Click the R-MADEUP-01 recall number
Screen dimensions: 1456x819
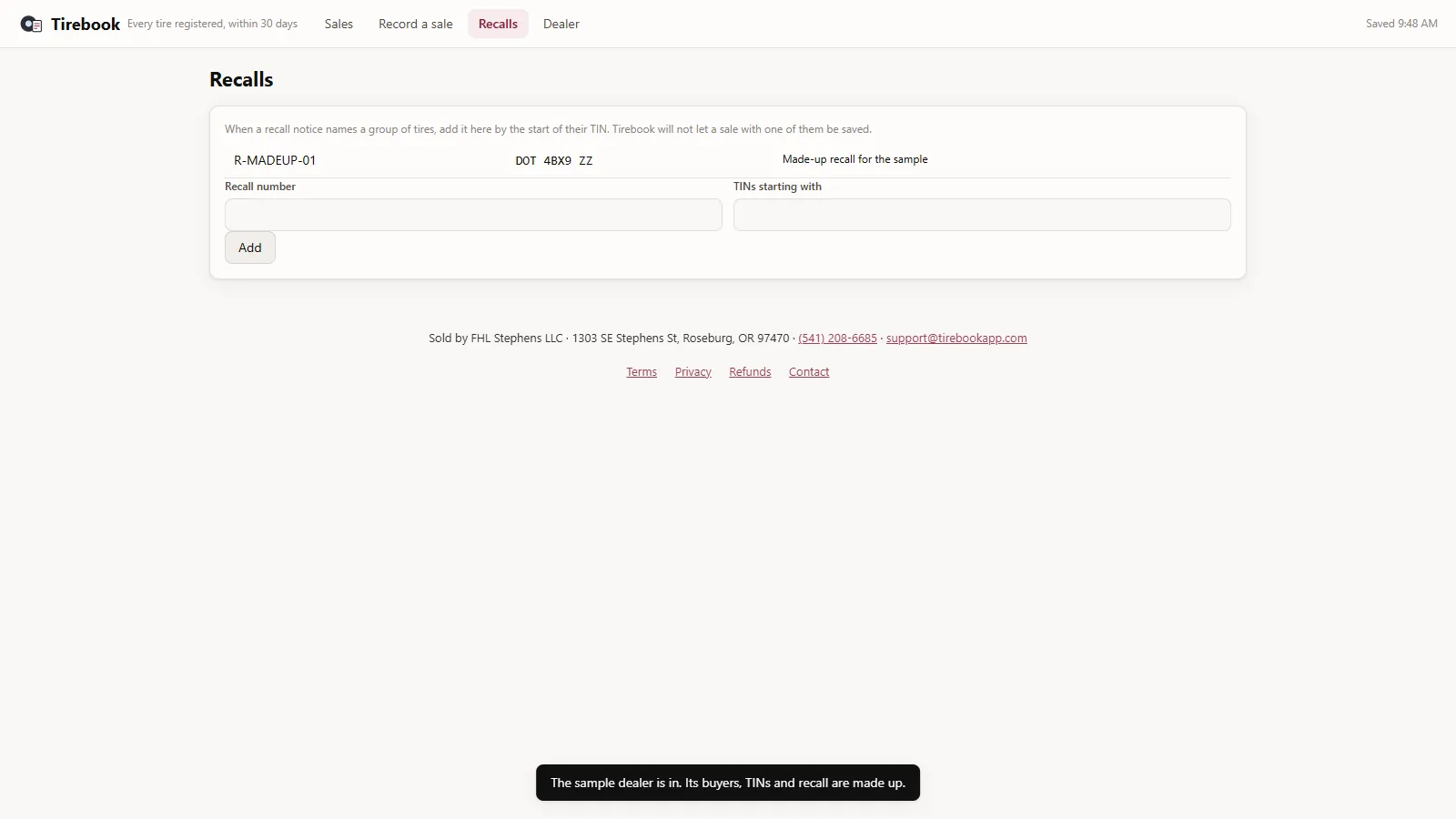point(275,160)
